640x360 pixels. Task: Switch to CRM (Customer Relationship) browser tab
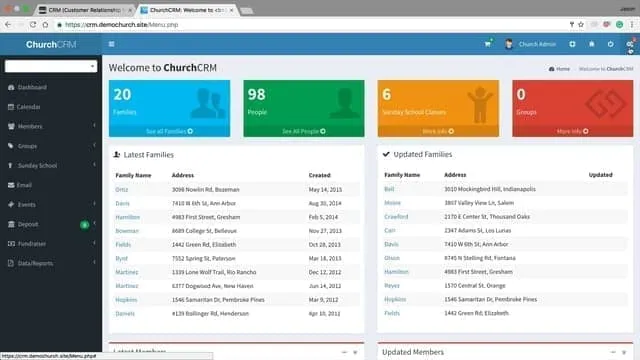pyautogui.click(x=85, y=10)
